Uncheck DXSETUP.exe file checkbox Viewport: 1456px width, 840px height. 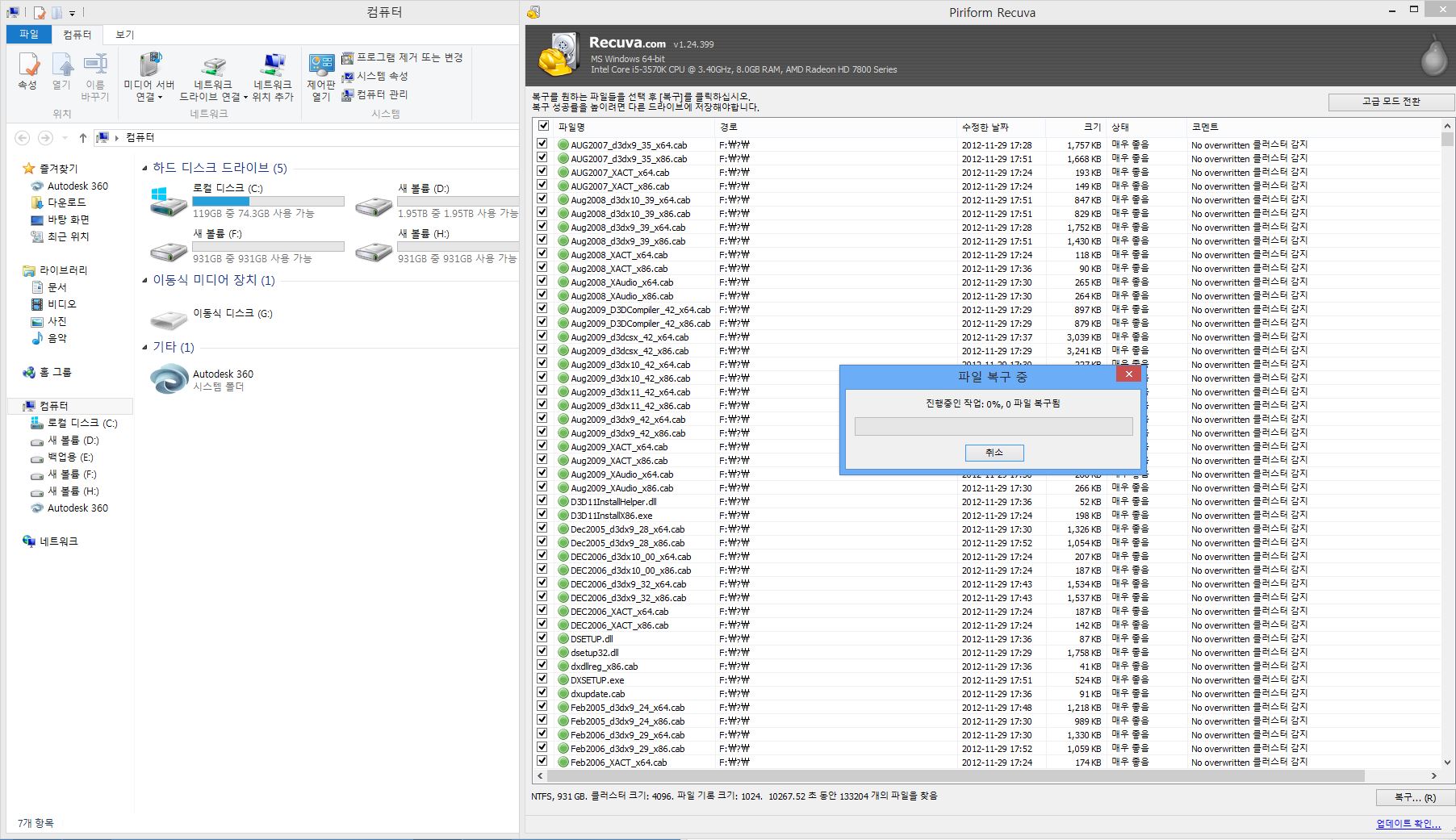[x=542, y=679]
